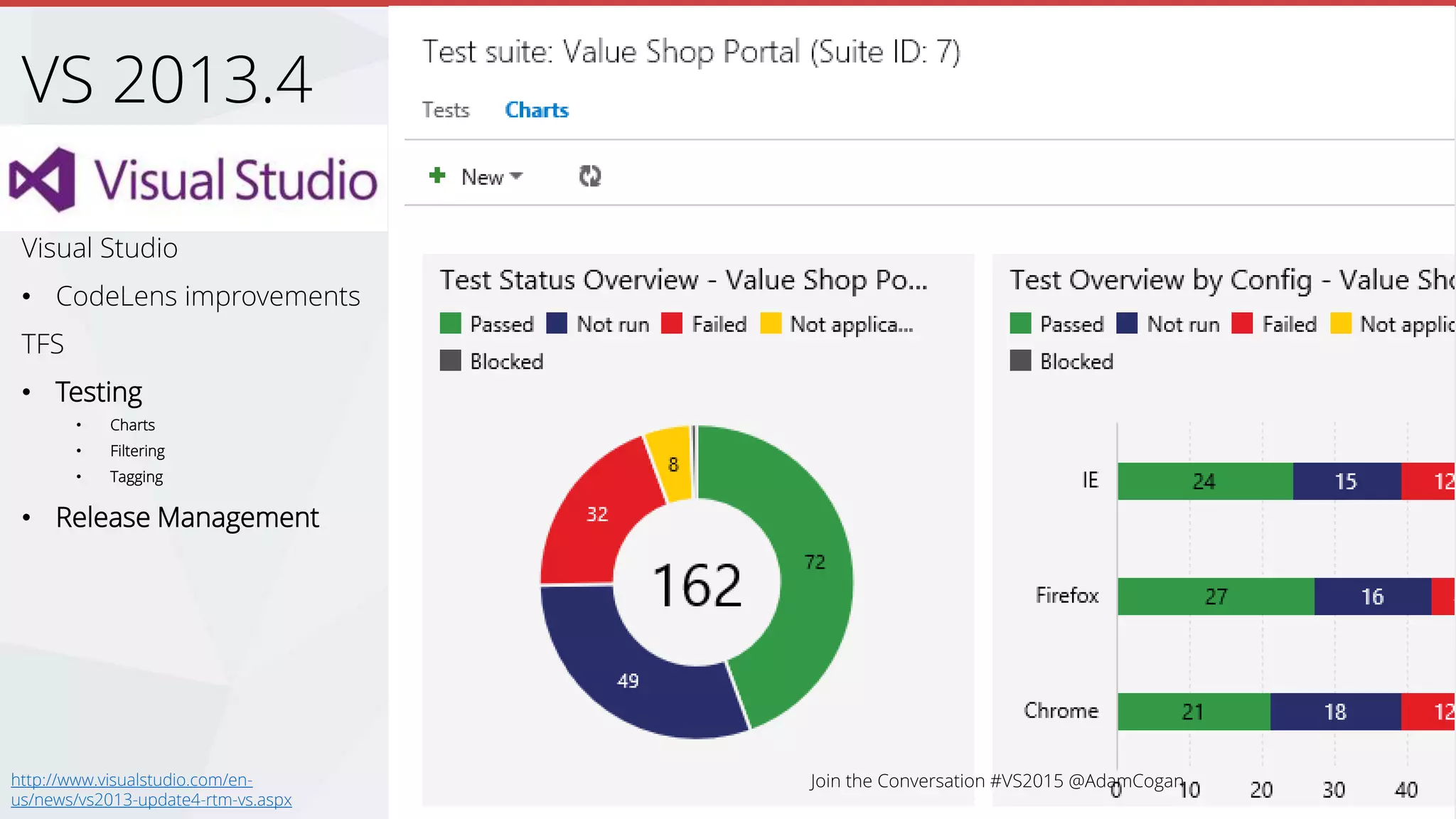
Task: Click the yellow Not applicable swatch in Test Status Overview legend
Action: click(771, 323)
